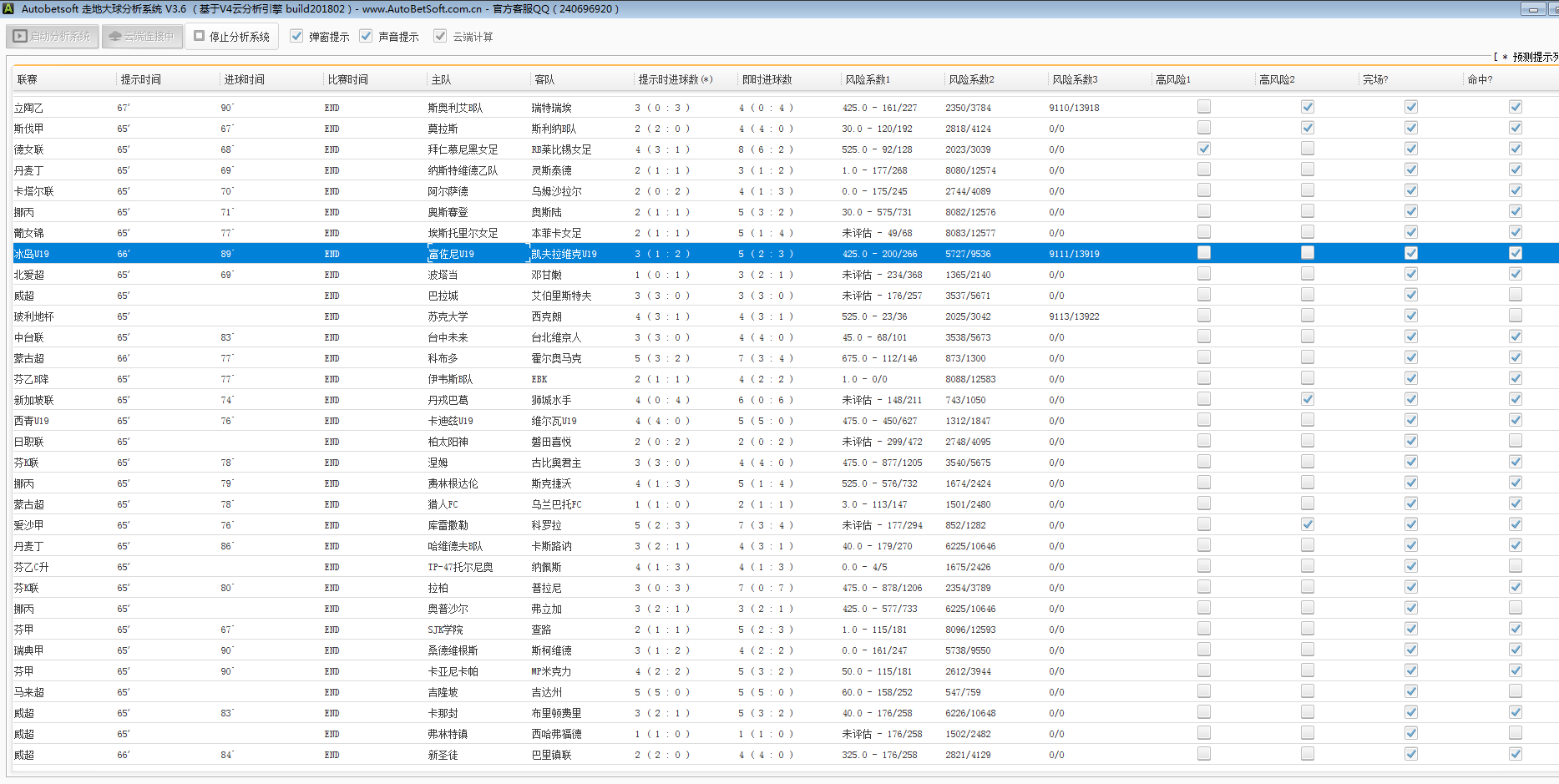Viewport: 1559px width, 784px height.
Task: Click the 预测提示 label at top right
Action: pyautogui.click(x=1534, y=58)
